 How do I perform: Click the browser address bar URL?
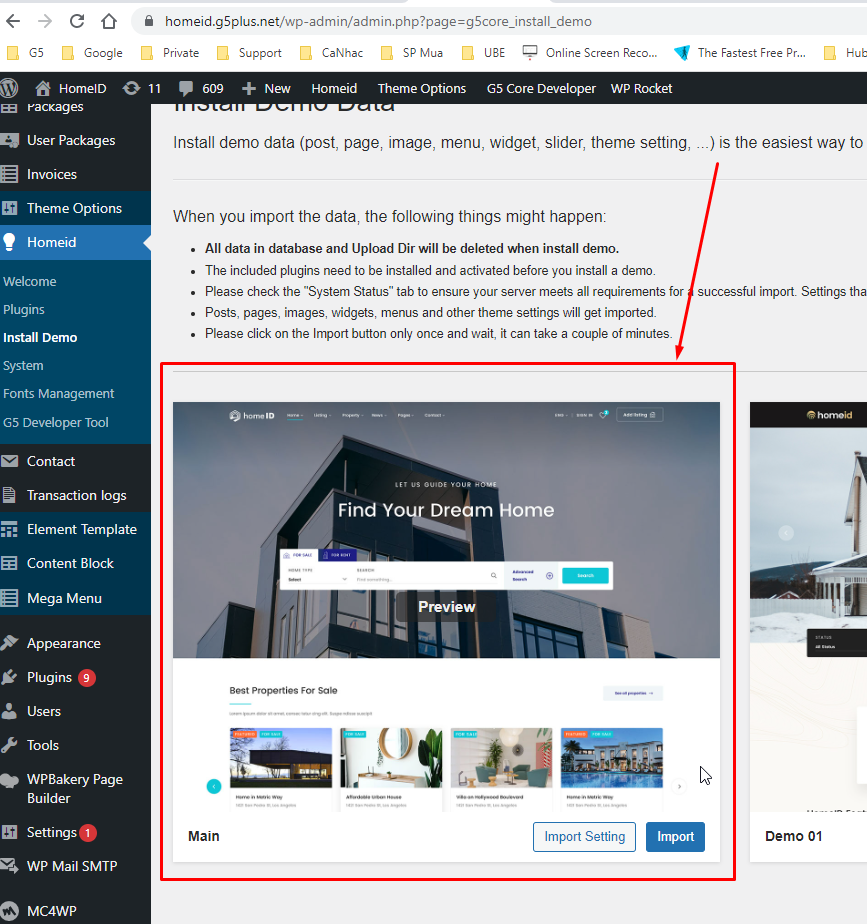[378, 22]
